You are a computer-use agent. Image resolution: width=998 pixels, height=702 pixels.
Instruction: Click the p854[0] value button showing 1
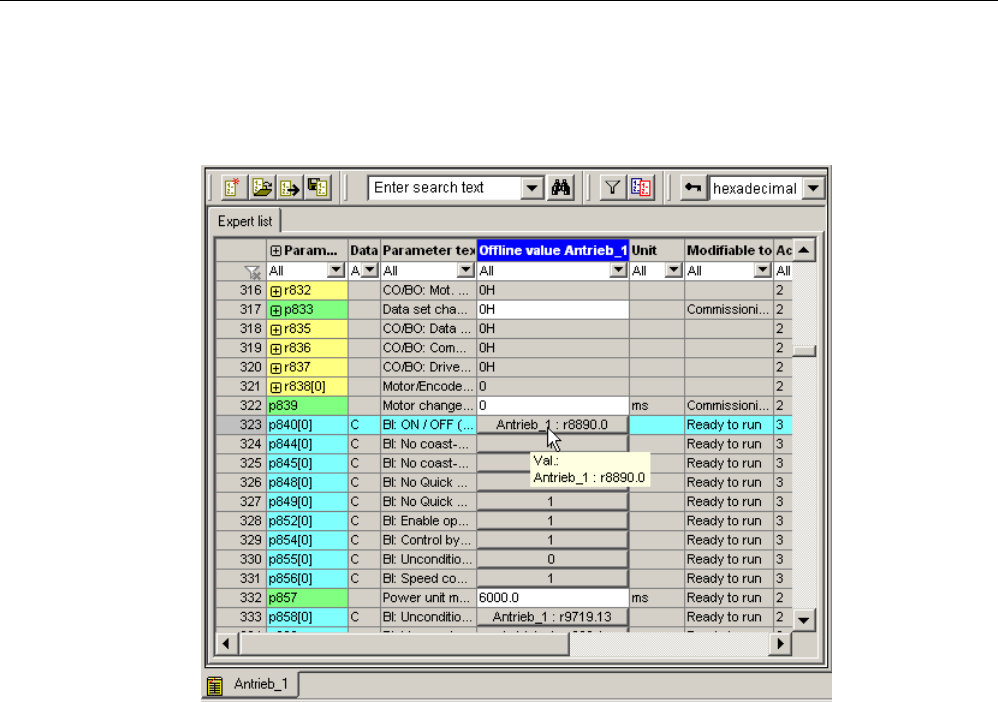pos(552,540)
